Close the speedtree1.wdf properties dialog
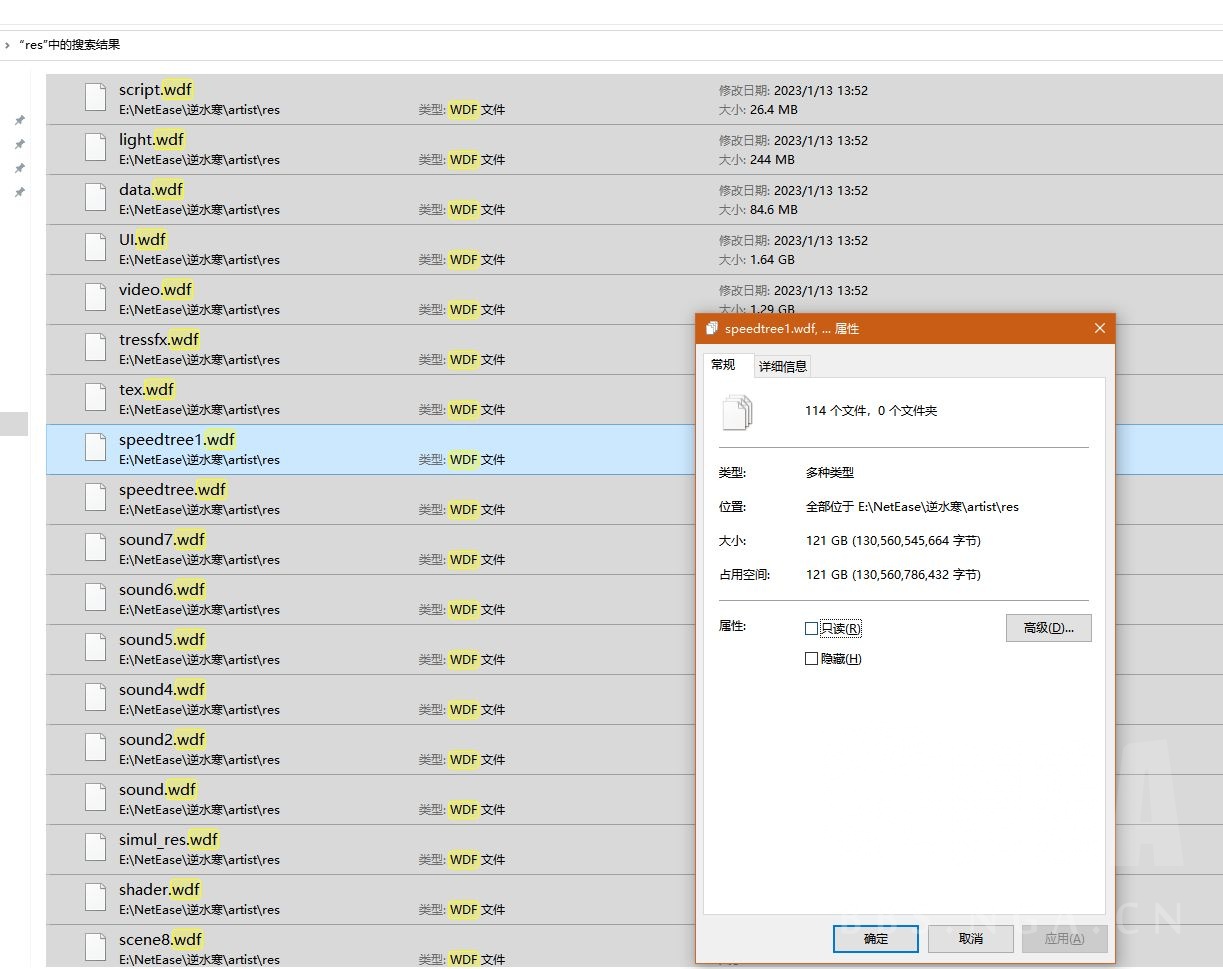This screenshot has height=969, width=1223. [1099, 329]
